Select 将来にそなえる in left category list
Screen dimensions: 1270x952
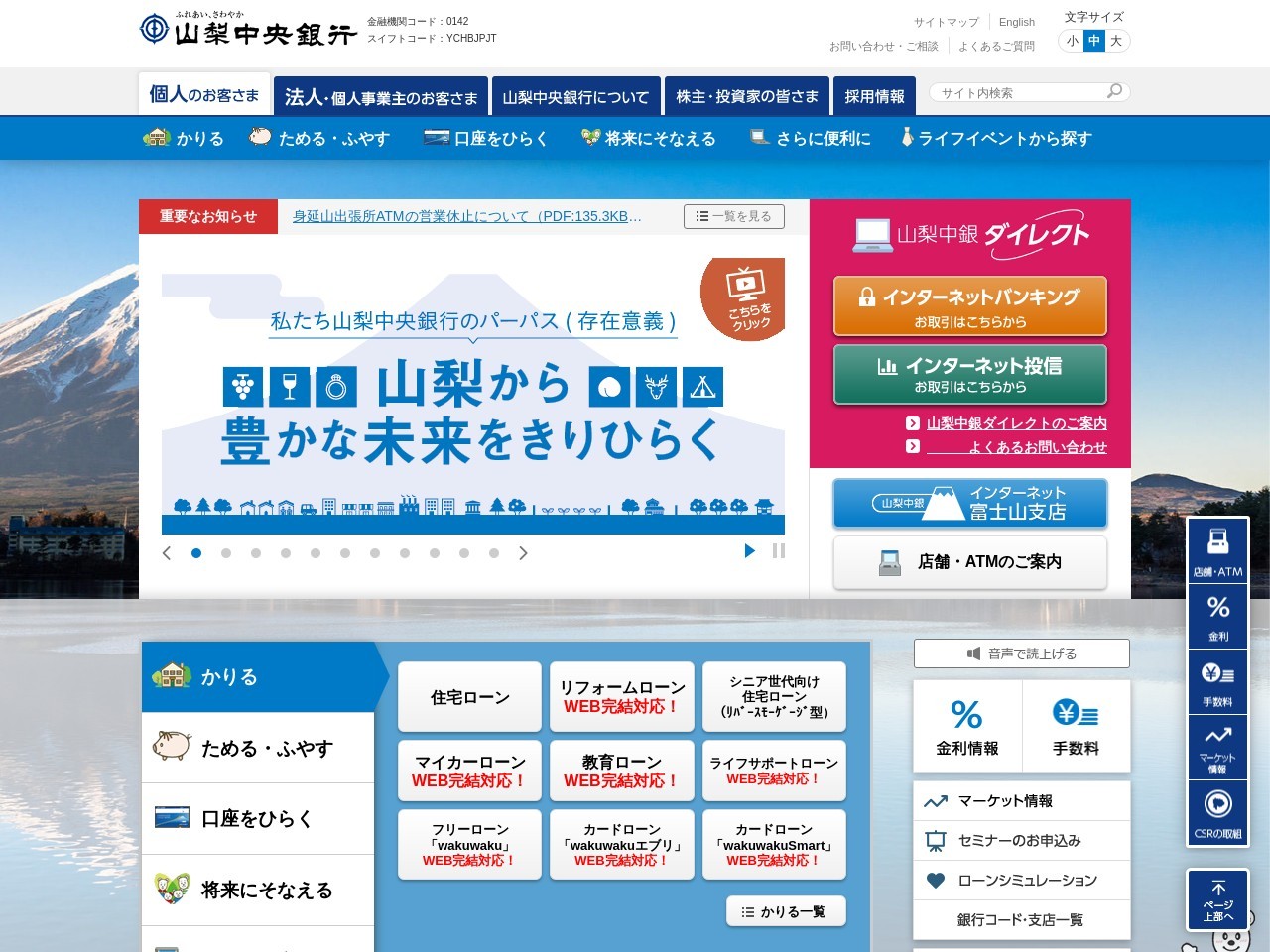(x=258, y=891)
